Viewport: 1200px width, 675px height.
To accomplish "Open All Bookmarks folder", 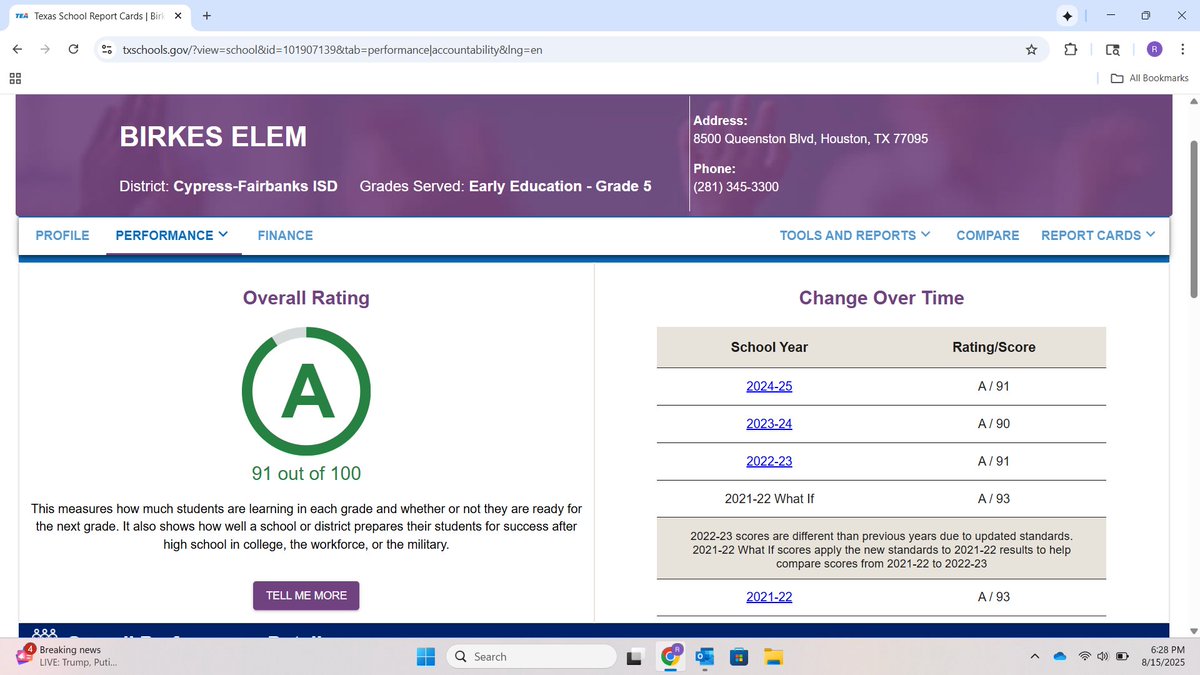I will [1150, 78].
